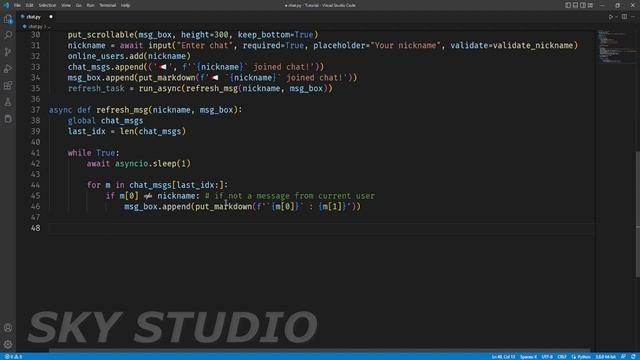Click 'put_scrollable' on line 30

(x=101, y=35)
